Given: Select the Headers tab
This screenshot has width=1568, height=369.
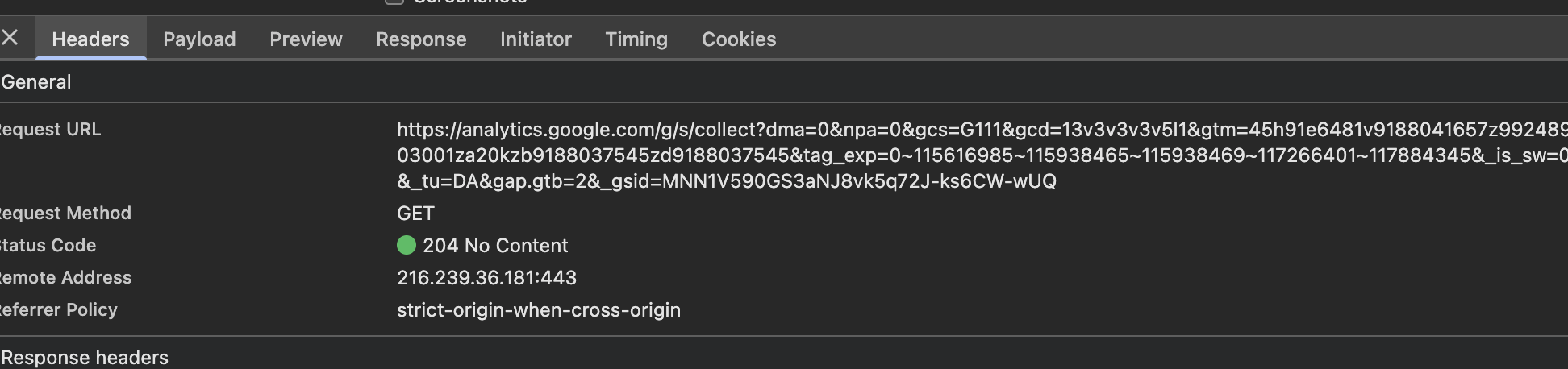Looking at the screenshot, I should pyautogui.click(x=90, y=39).
